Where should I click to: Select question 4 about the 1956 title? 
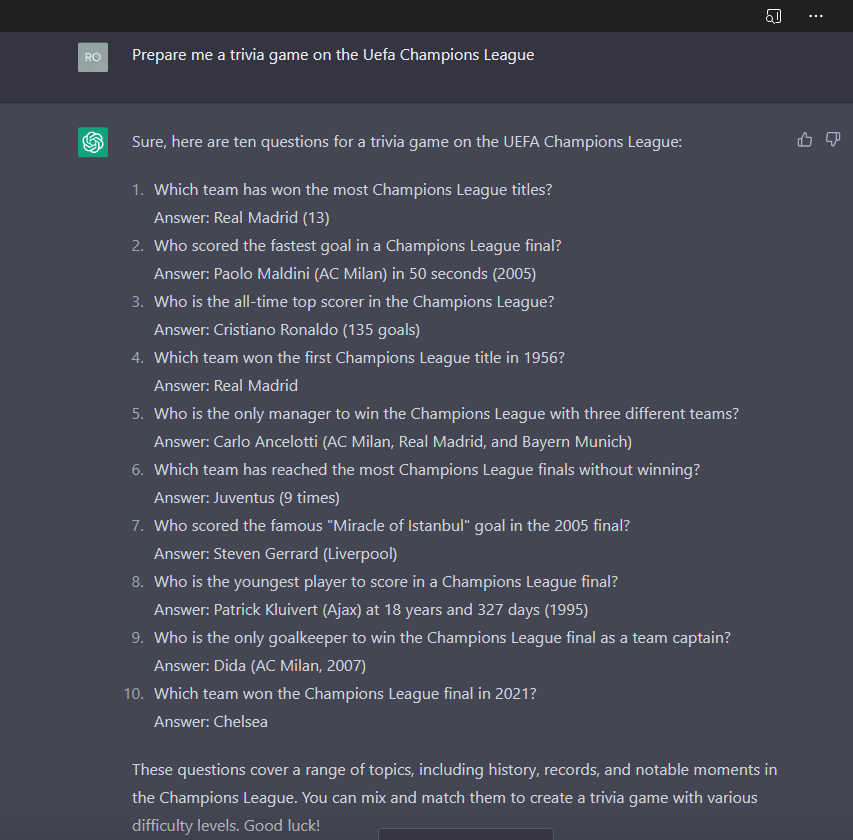point(360,358)
